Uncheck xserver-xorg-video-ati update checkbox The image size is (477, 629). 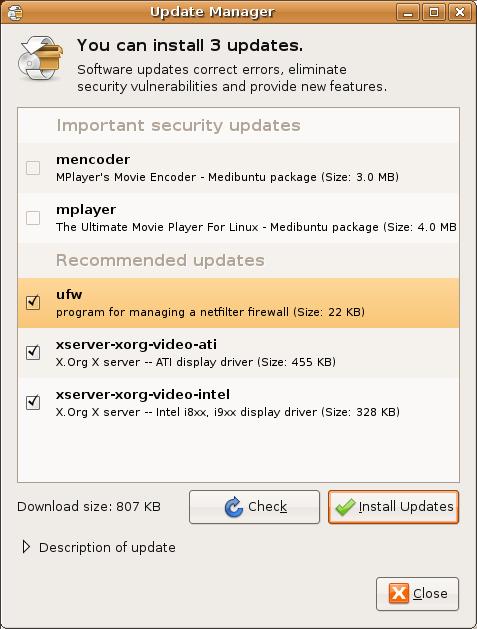(33, 352)
